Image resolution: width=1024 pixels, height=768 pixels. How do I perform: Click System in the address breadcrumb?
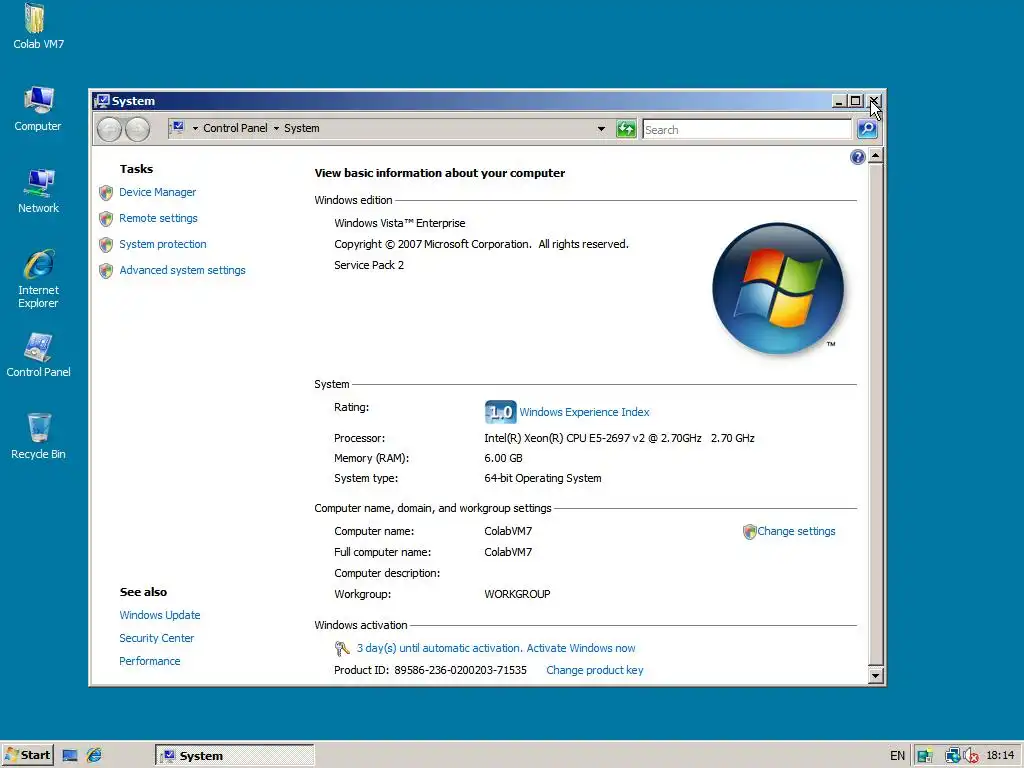pos(302,128)
